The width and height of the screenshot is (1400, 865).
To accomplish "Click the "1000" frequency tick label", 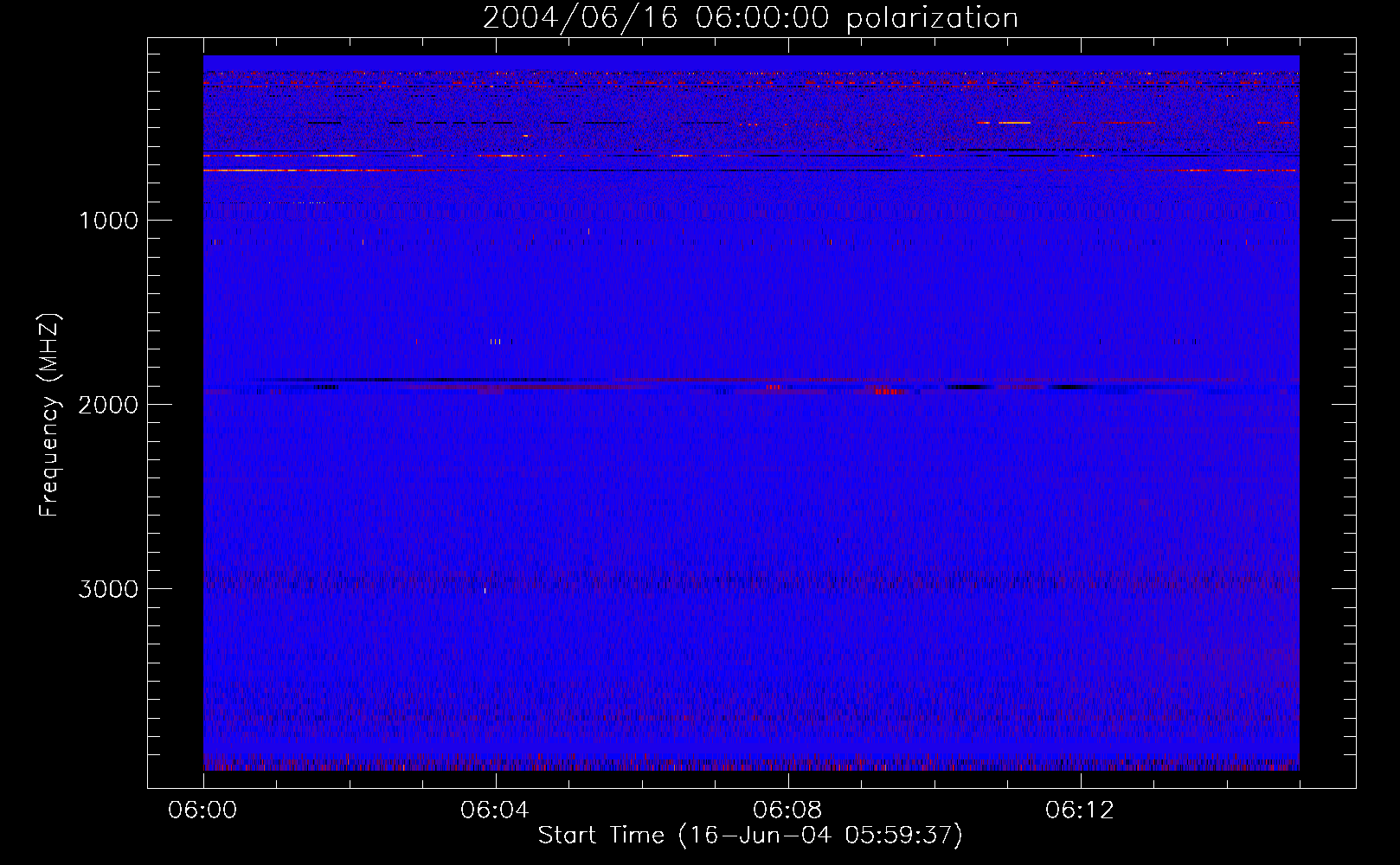I will click(108, 221).
